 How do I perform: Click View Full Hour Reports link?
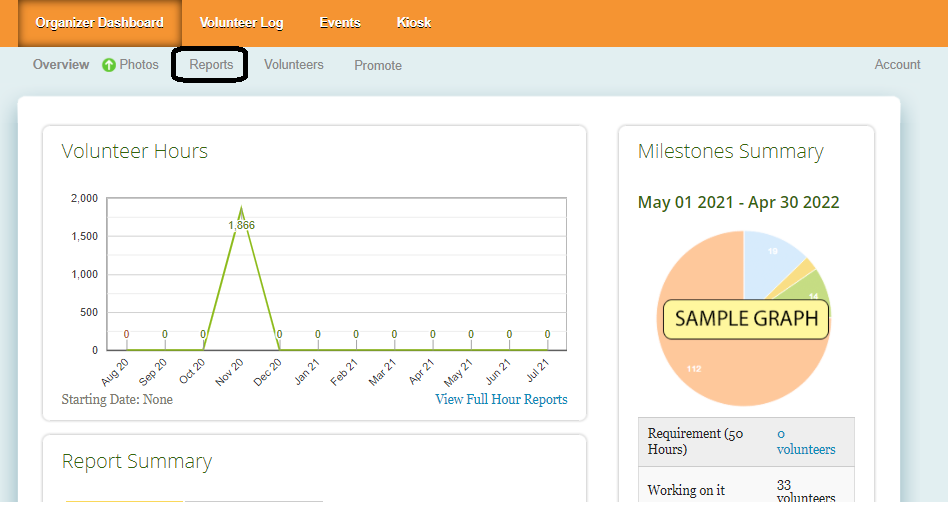pyautogui.click(x=501, y=399)
